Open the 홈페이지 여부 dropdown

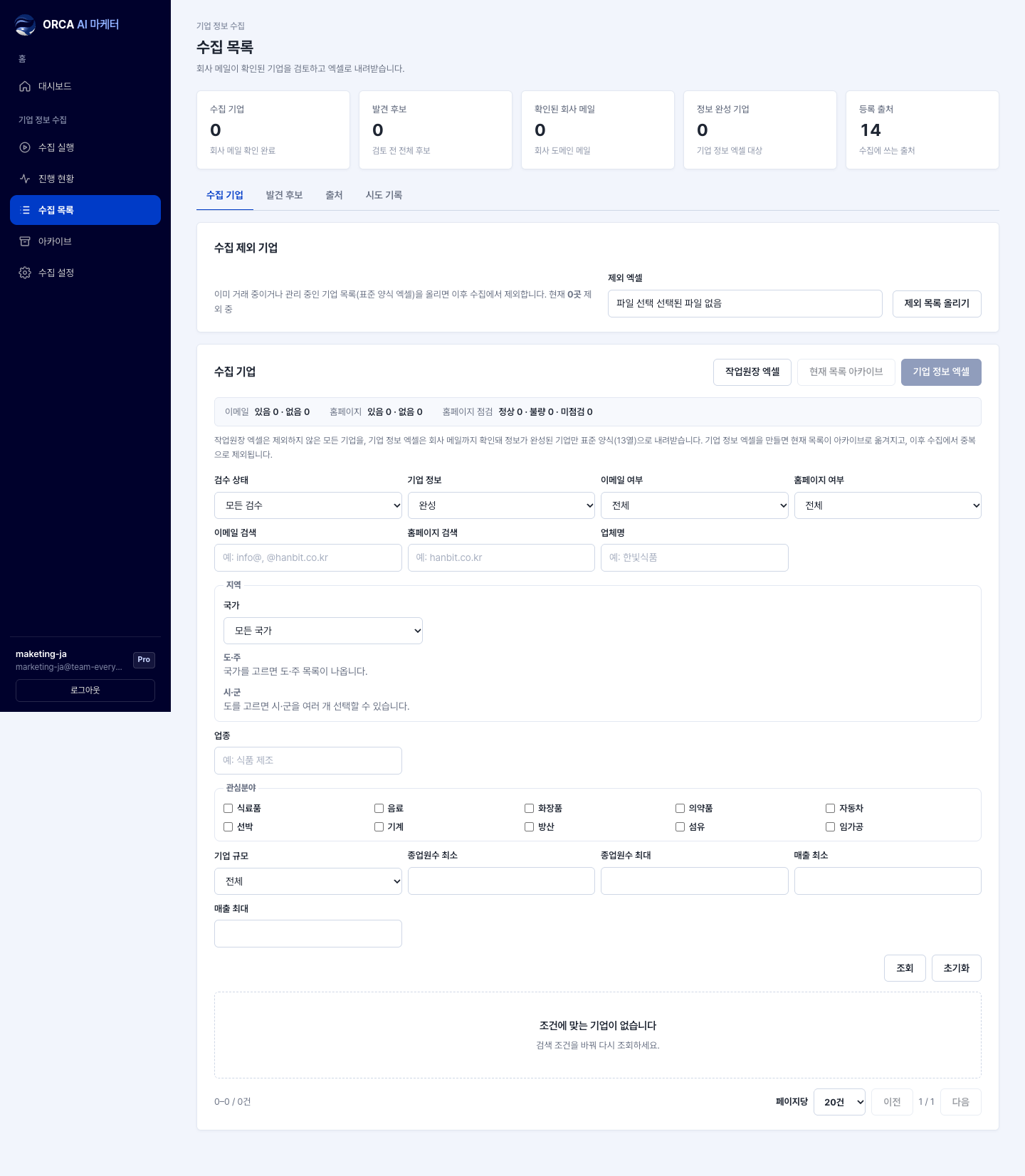pyautogui.click(x=888, y=505)
